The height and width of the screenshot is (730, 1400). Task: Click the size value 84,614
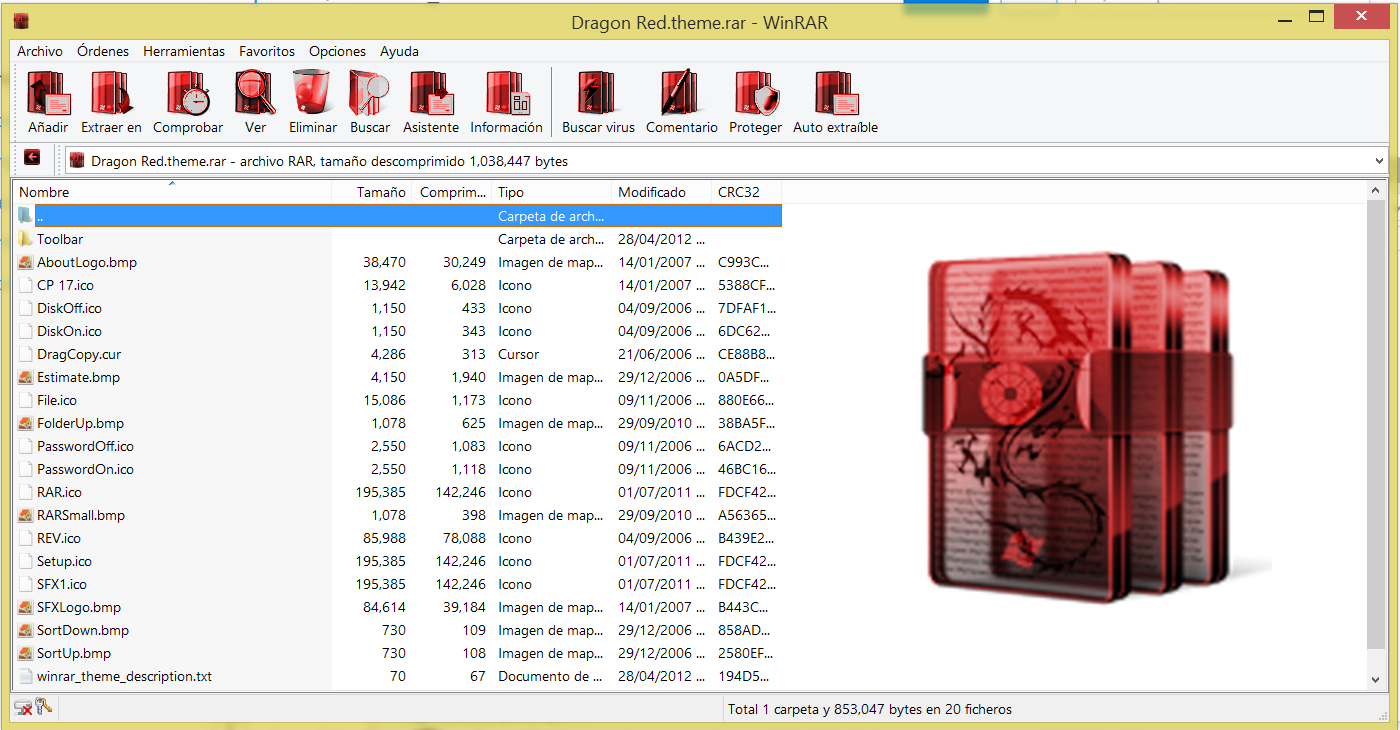pyautogui.click(x=384, y=607)
